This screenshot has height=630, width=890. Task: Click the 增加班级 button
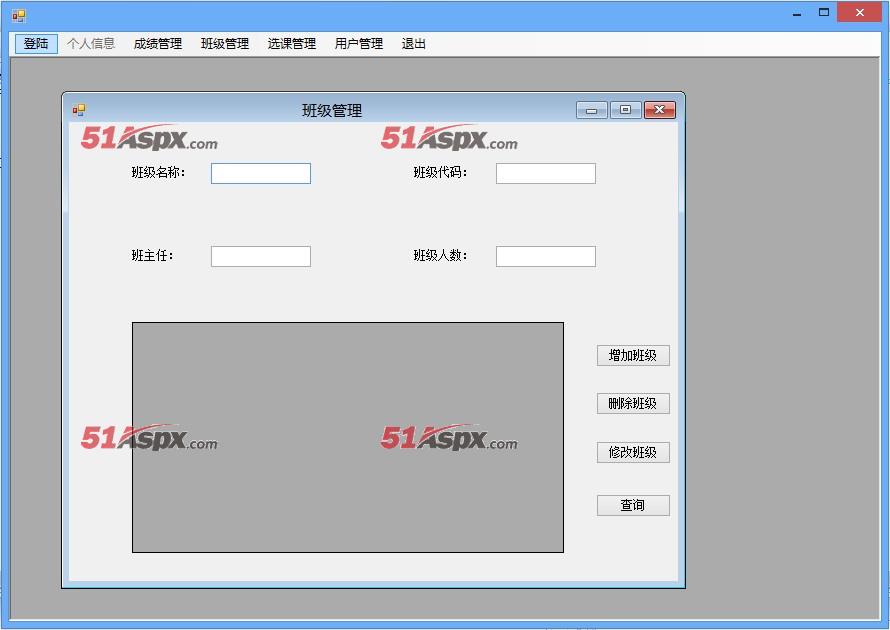point(633,356)
